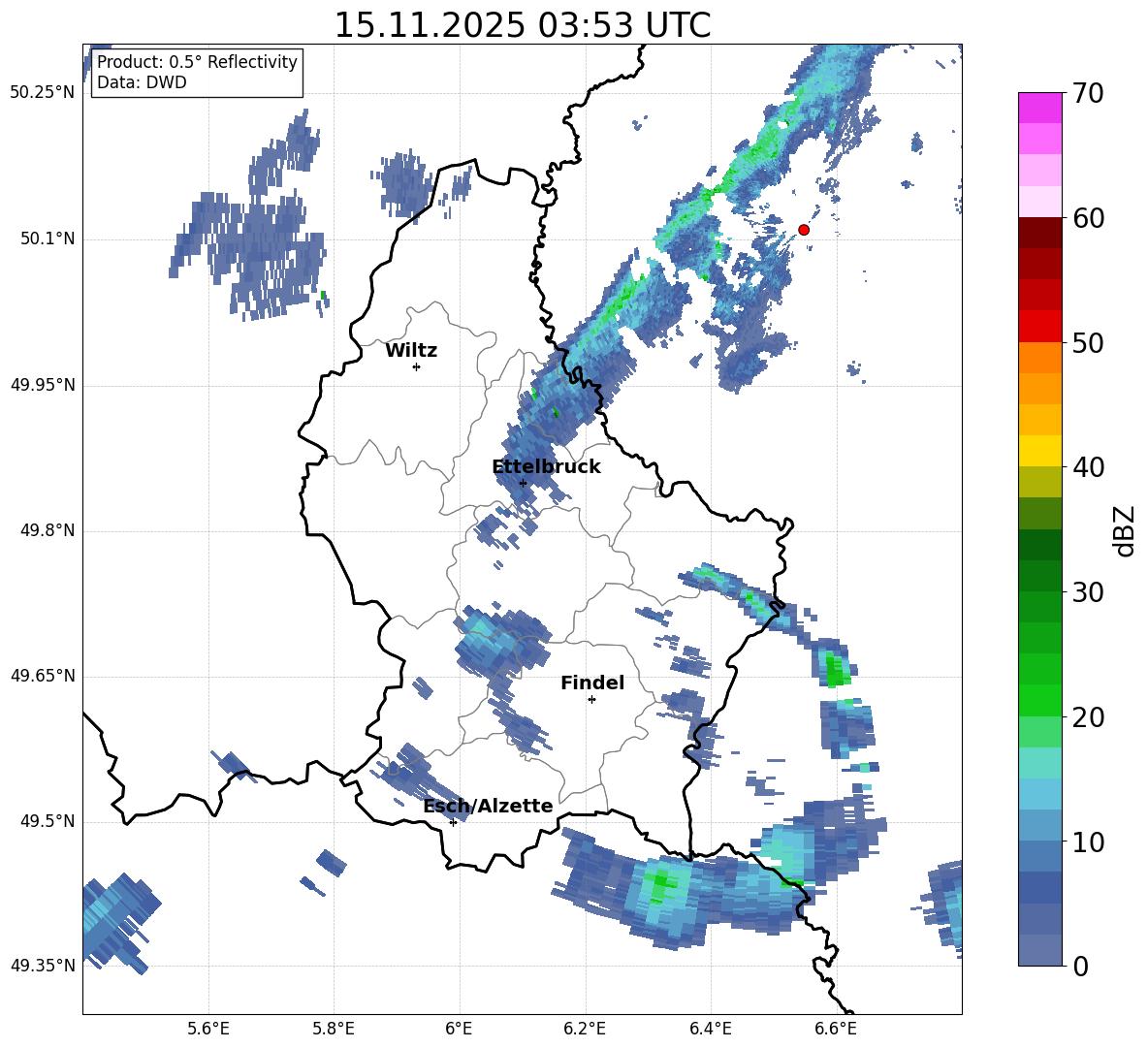Click the 5.8°E longitude label
This screenshot has height=1048, width=1148.
pos(334,1029)
